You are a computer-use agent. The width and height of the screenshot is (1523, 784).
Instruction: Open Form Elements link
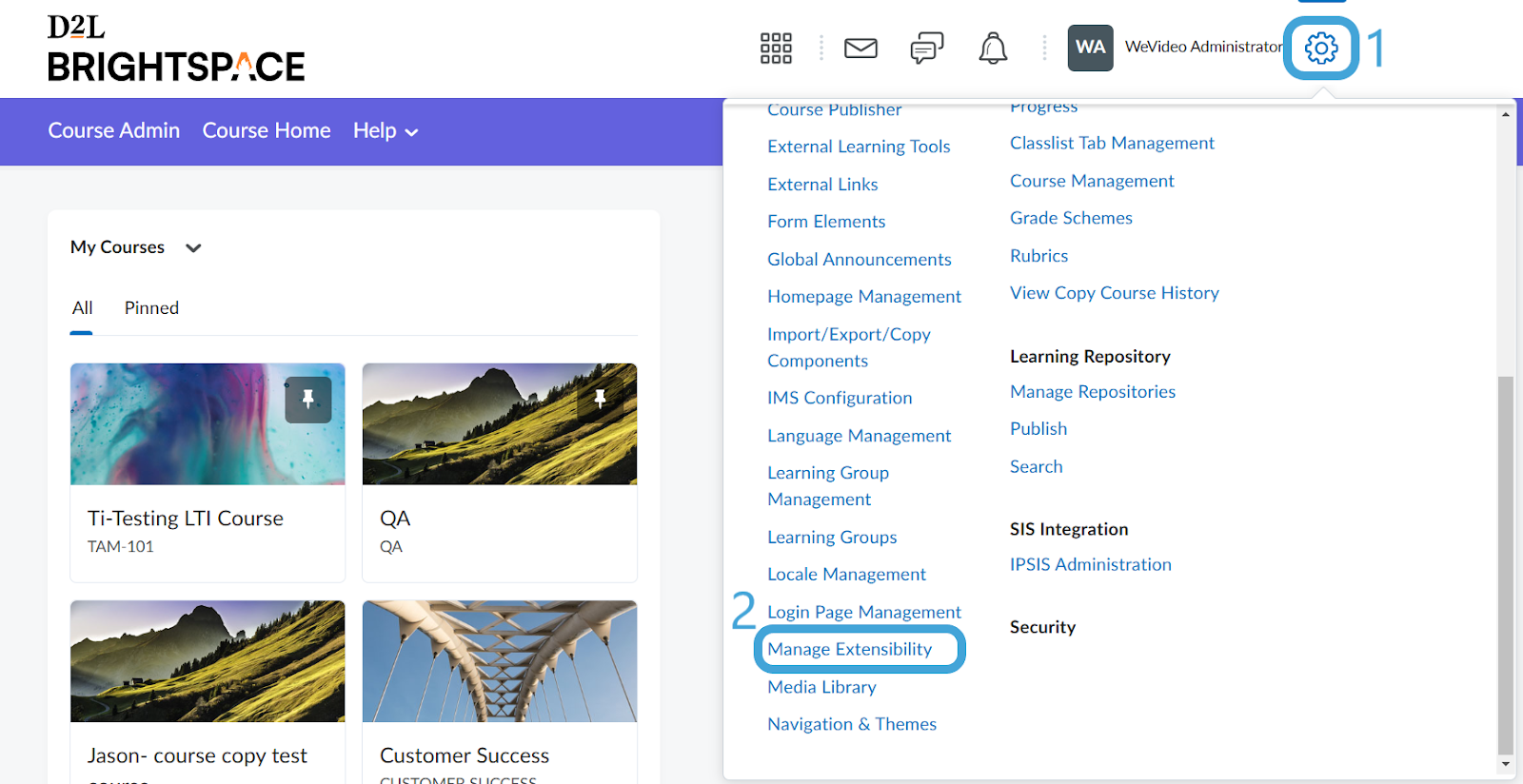826,222
